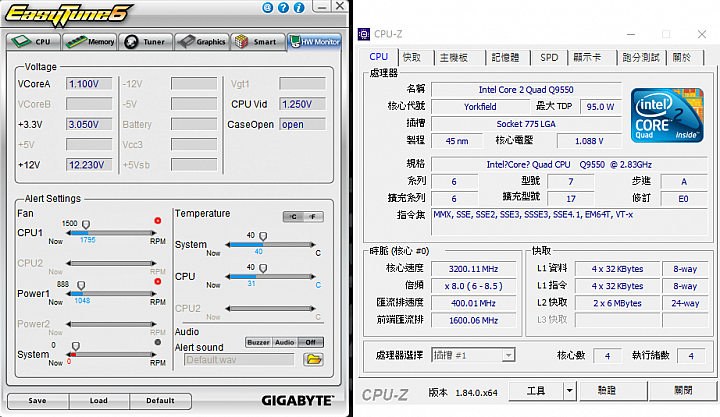720x417 pixels.
Task: Click the 關閉 button in CPU-Z
Action: tap(683, 391)
